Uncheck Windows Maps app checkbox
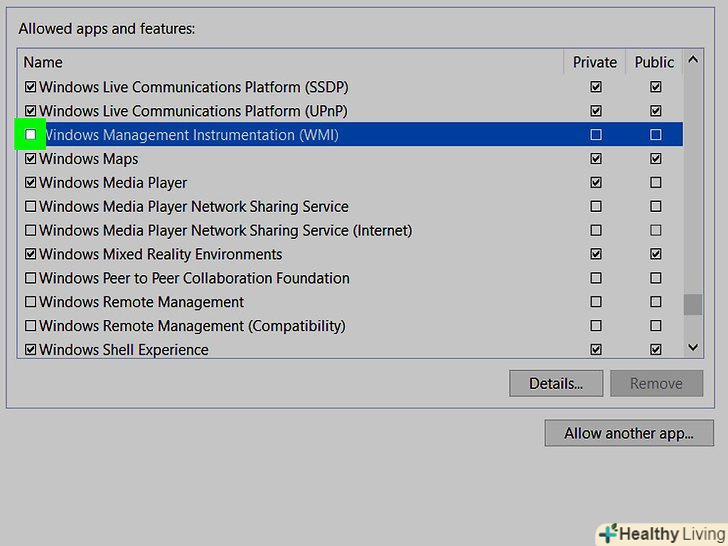The image size is (728, 546). [x=30, y=158]
